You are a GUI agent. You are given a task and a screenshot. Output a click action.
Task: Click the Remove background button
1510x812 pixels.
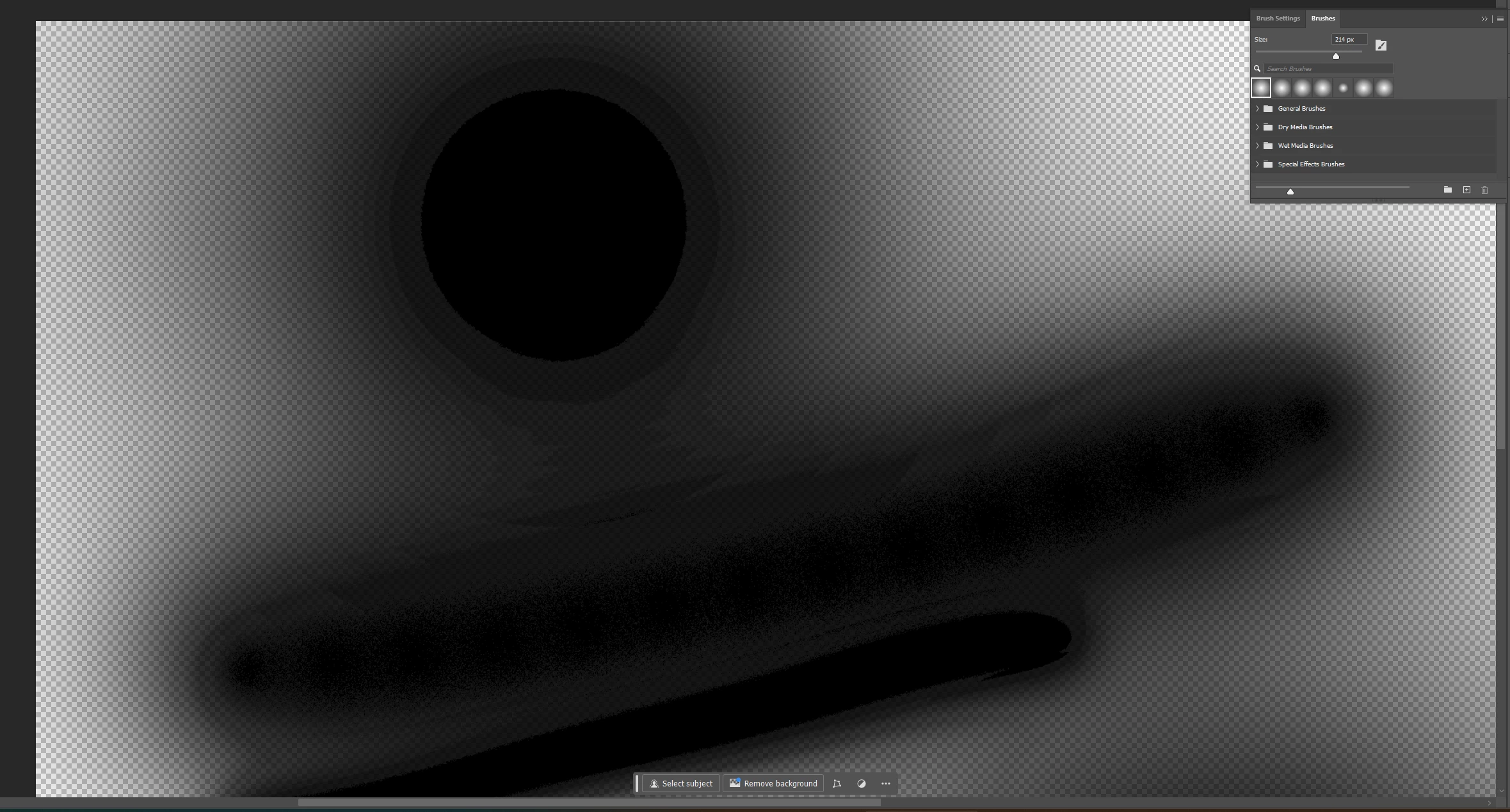(773, 784)
